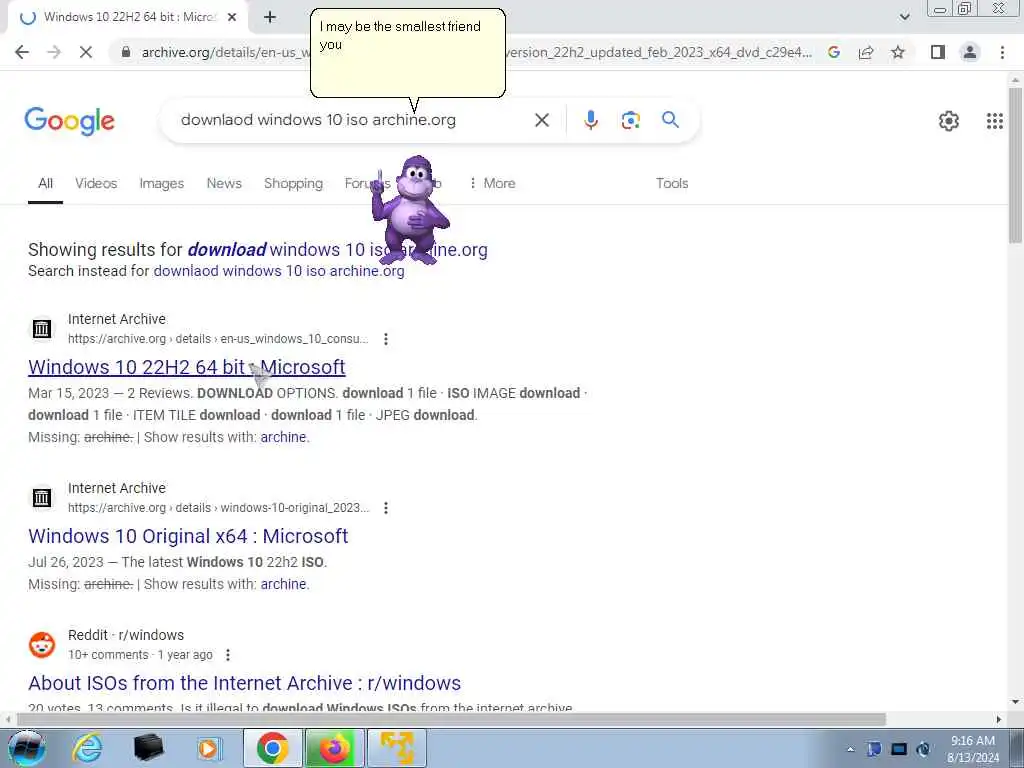Screen dimensions: 1024x768
Task: Open the Chrome side panel
Action: pos(938,52)
